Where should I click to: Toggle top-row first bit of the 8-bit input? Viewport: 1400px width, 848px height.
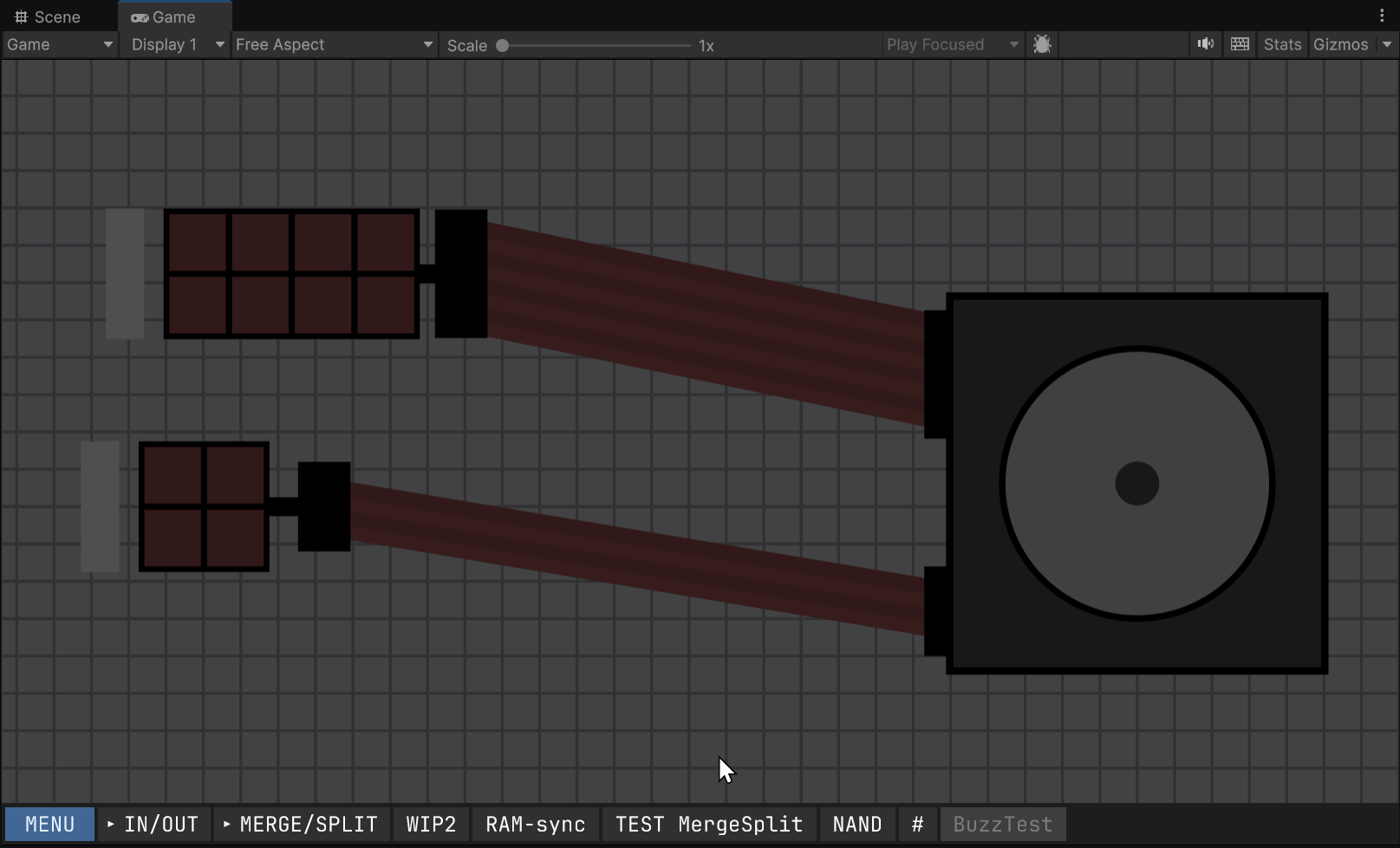pos(198,242)
